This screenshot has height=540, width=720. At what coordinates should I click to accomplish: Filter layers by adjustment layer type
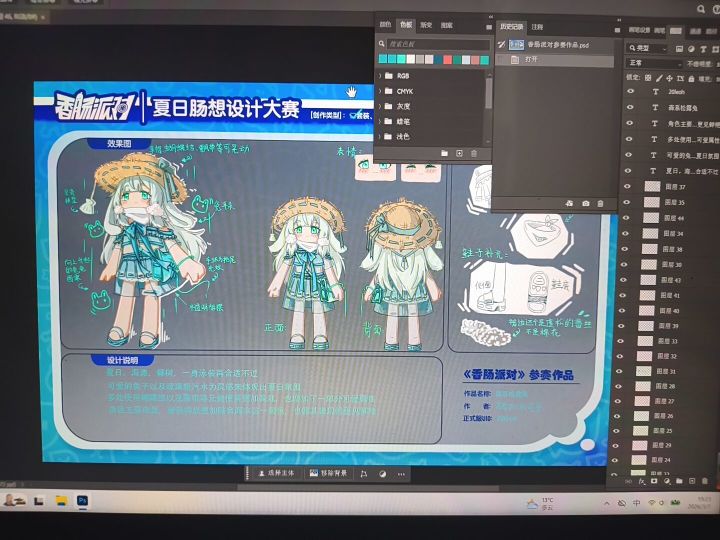coord(691,49)
